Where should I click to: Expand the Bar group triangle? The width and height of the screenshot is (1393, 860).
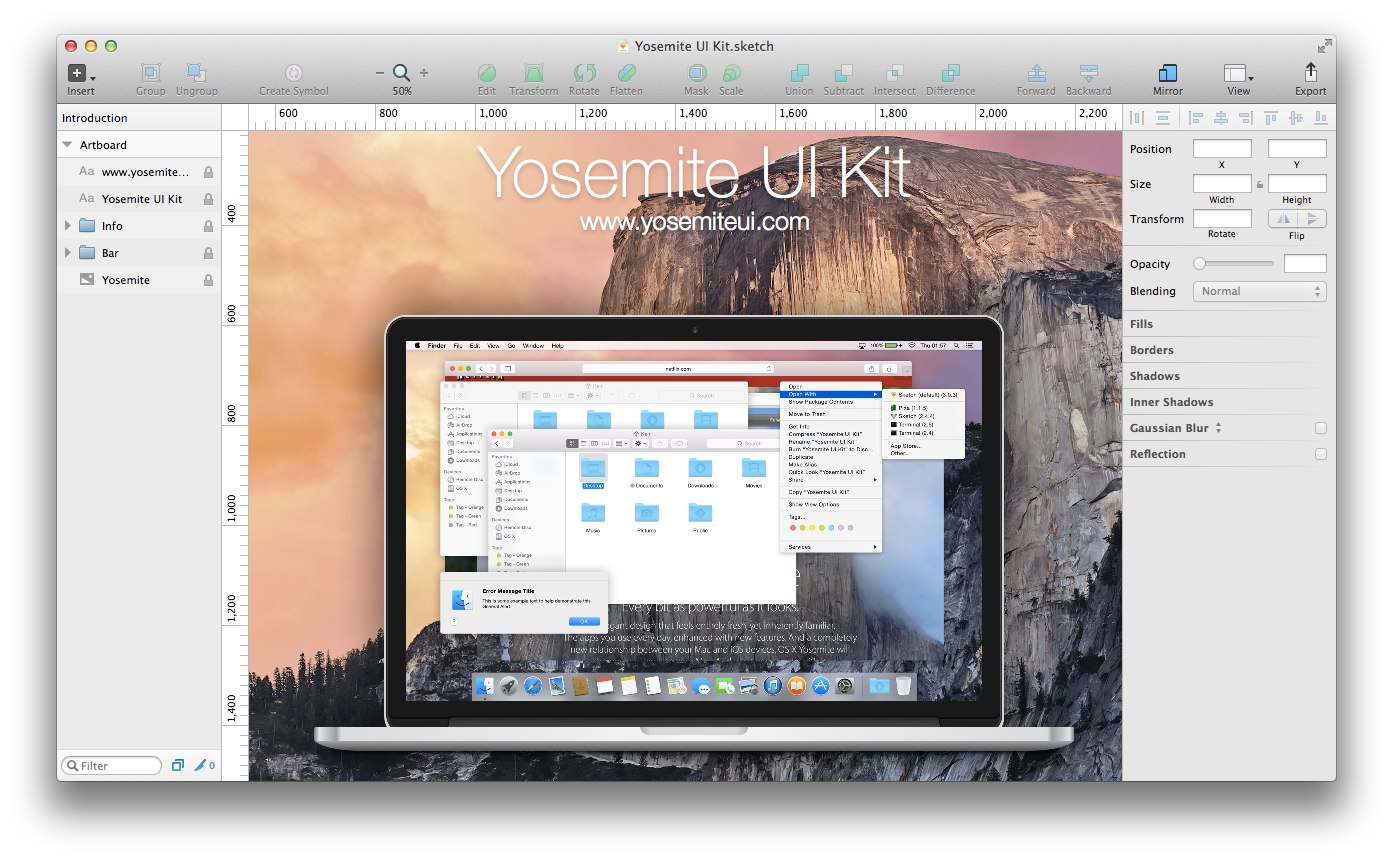click(68, 253)
